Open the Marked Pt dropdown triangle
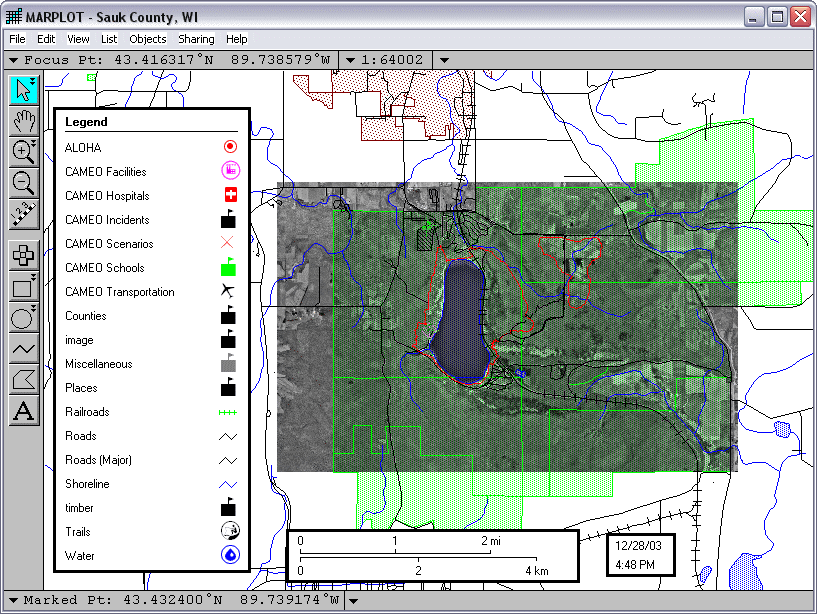This screenshot has height=614, width=817. tap(14, 600)
